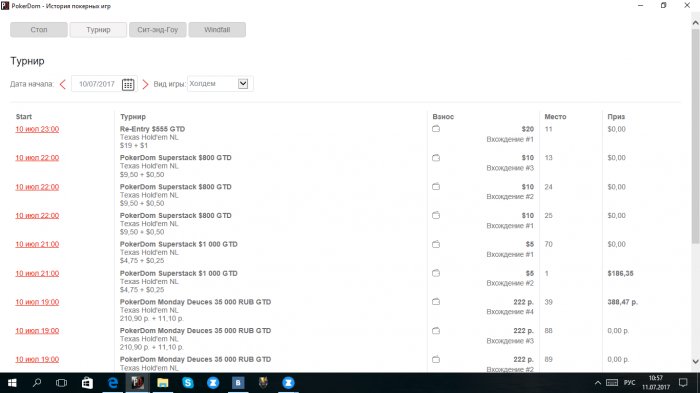
Task: Open 10 июл 22:00 link for Вхождение #2 Superstack $800
Action: 37,187
